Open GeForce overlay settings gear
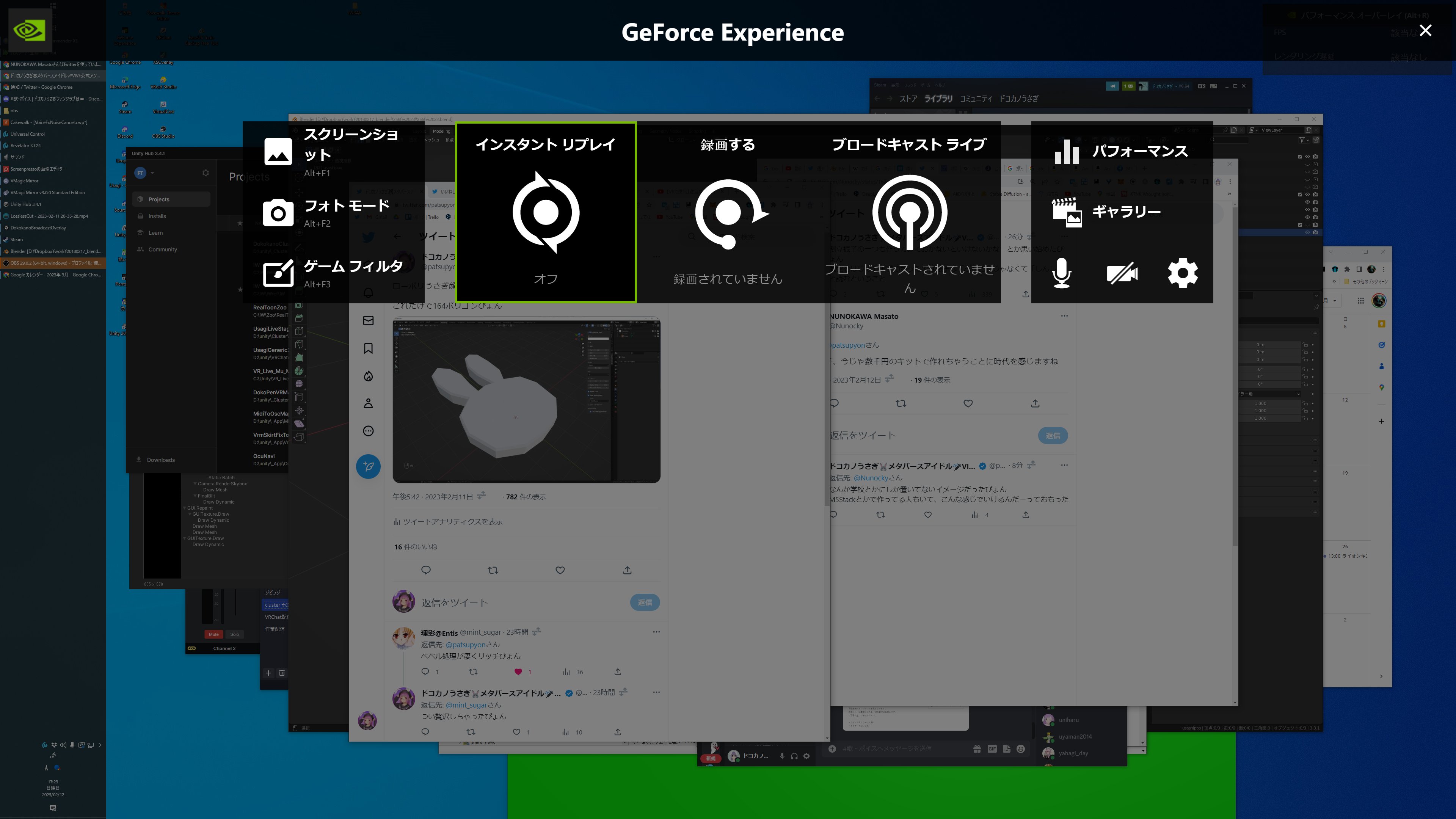This screenshot has width=1456, height=819. [1183, 273]
